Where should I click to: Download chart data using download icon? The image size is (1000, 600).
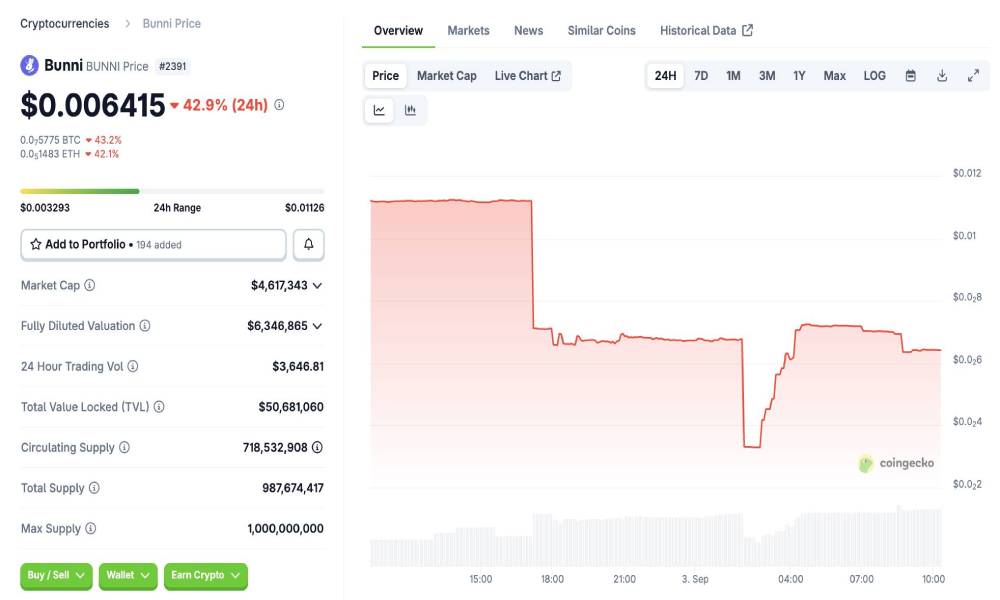click(942, 76)
